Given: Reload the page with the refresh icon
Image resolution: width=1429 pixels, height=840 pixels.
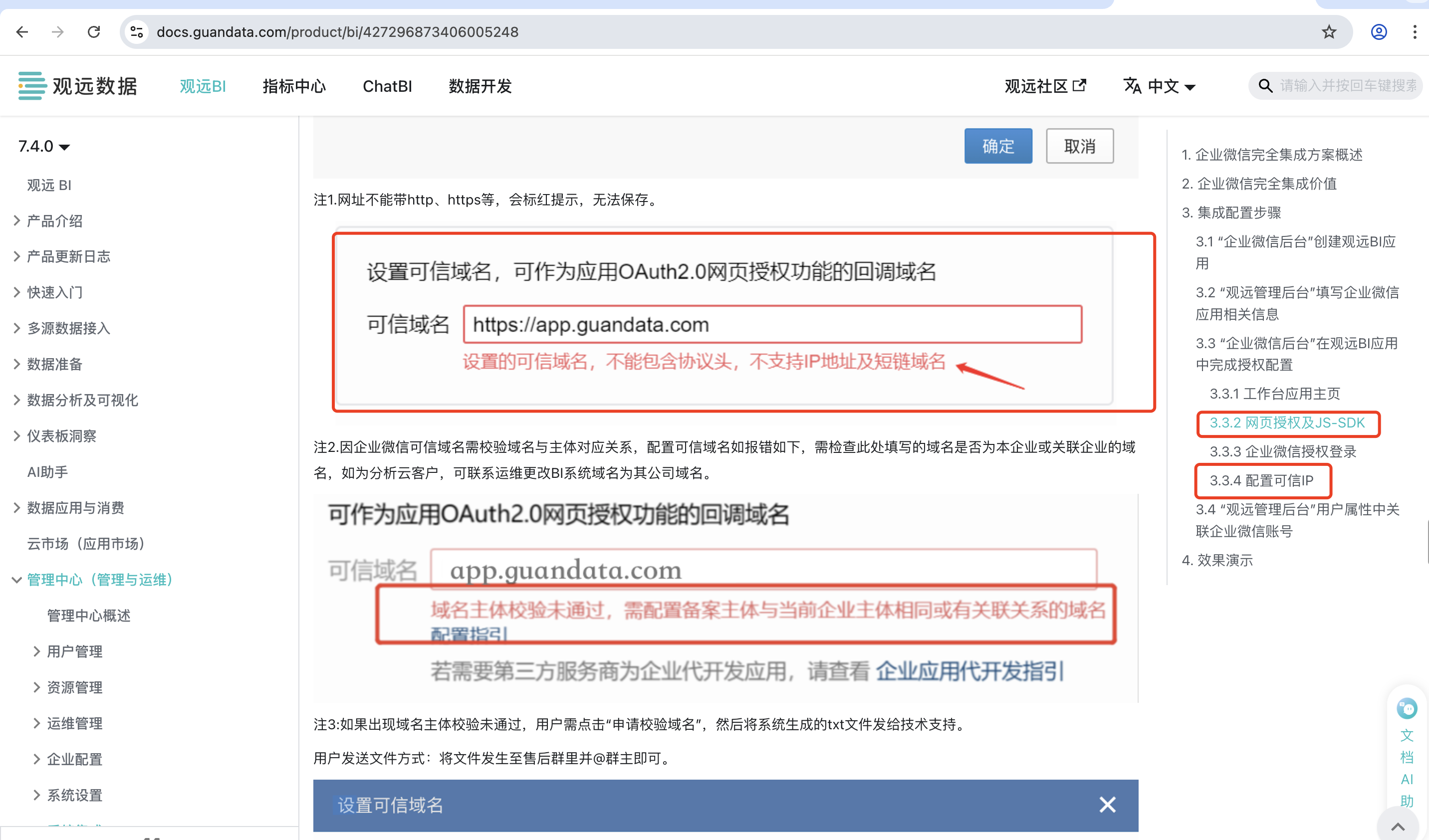Looking at the screenshot, I should (x=94, y=32).
